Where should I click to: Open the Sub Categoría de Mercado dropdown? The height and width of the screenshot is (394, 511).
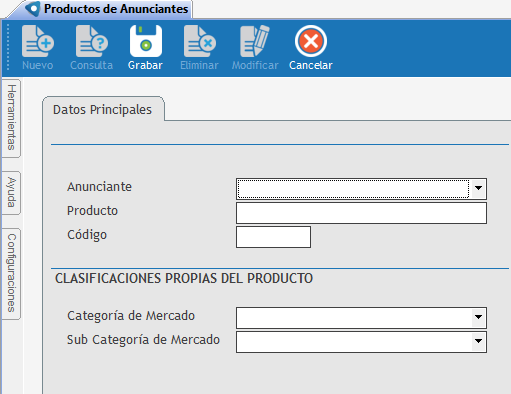point(478,341)
